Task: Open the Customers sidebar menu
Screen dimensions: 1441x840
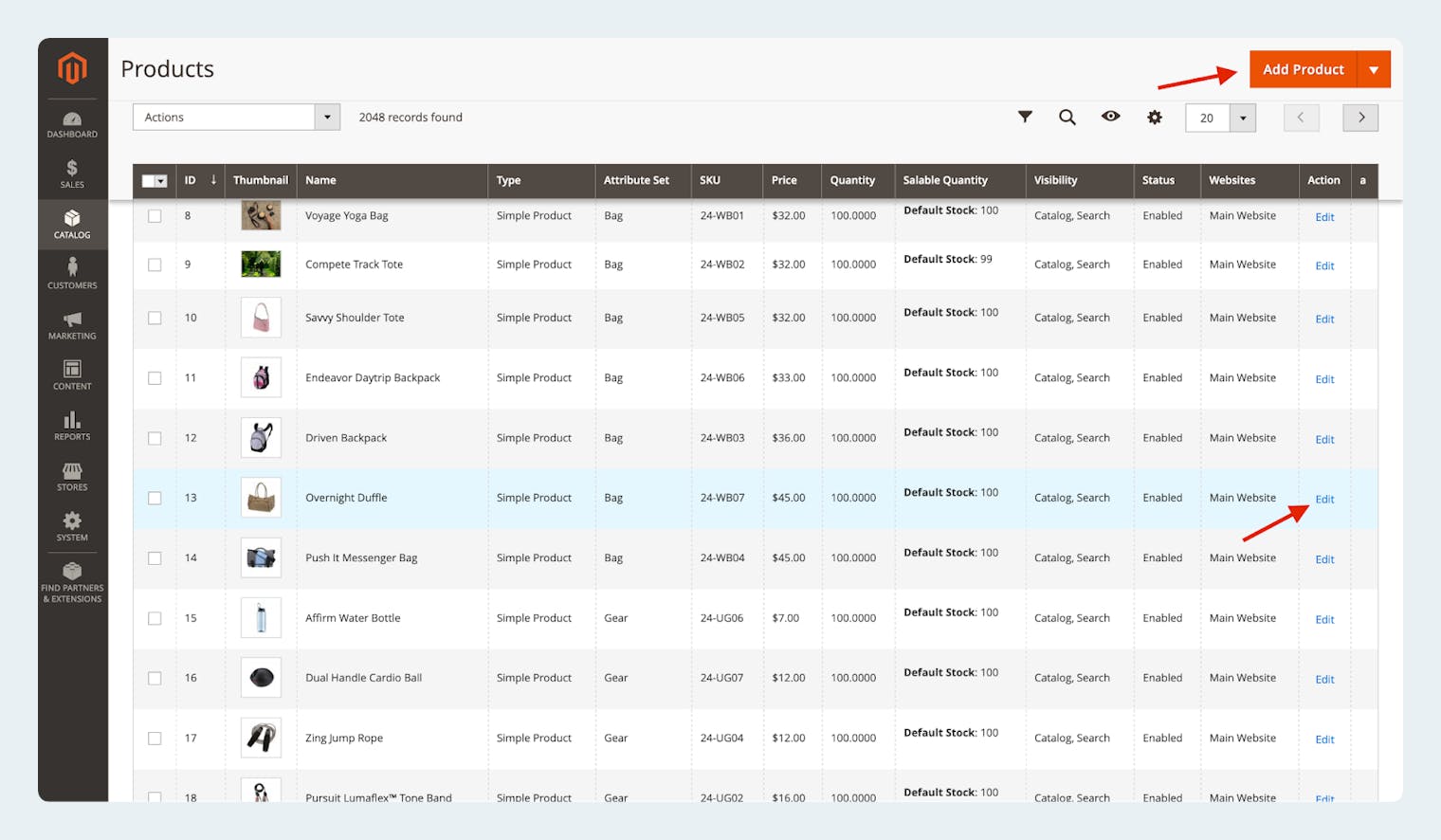Action: 72,274
